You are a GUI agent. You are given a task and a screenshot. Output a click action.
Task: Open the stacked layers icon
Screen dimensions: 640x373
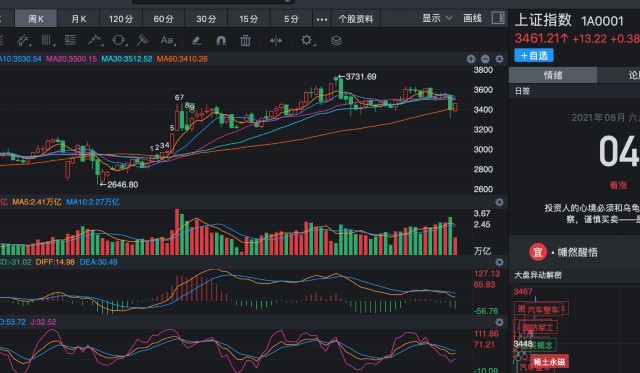tap(336, 40)
